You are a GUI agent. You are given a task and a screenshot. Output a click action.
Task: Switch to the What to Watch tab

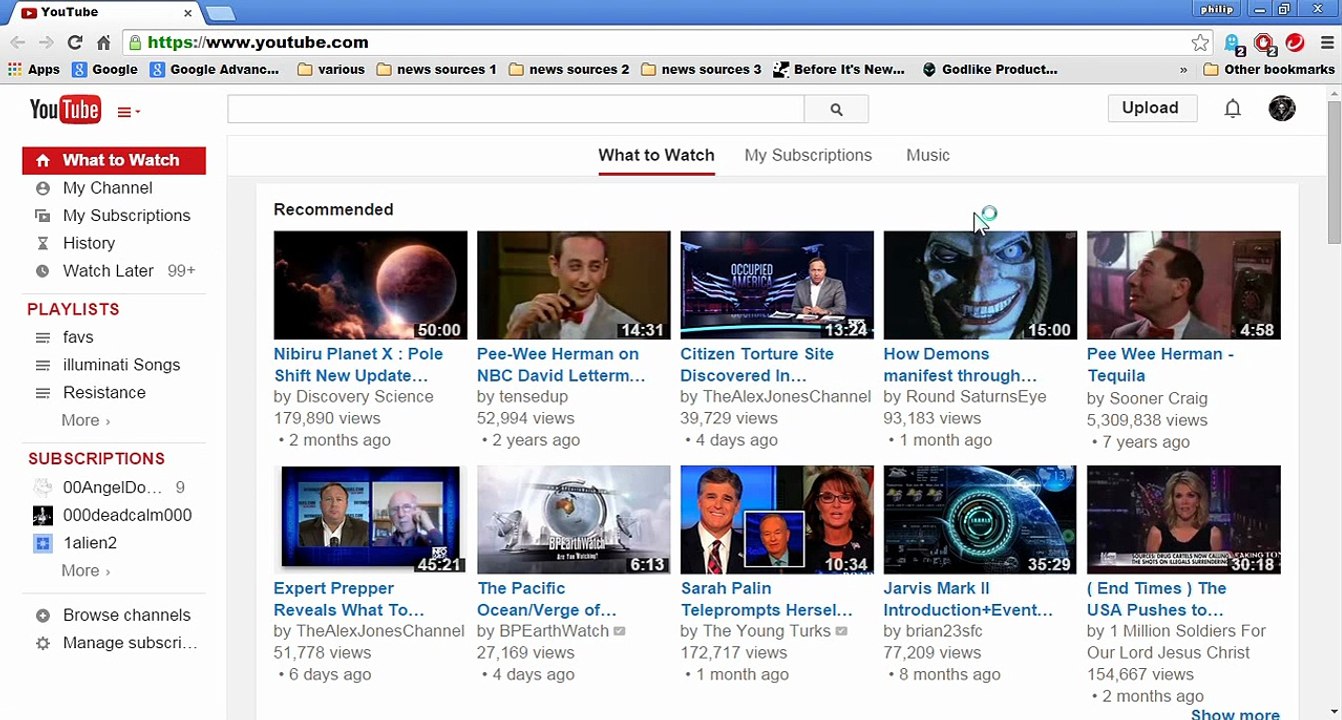tap(656, 155)
